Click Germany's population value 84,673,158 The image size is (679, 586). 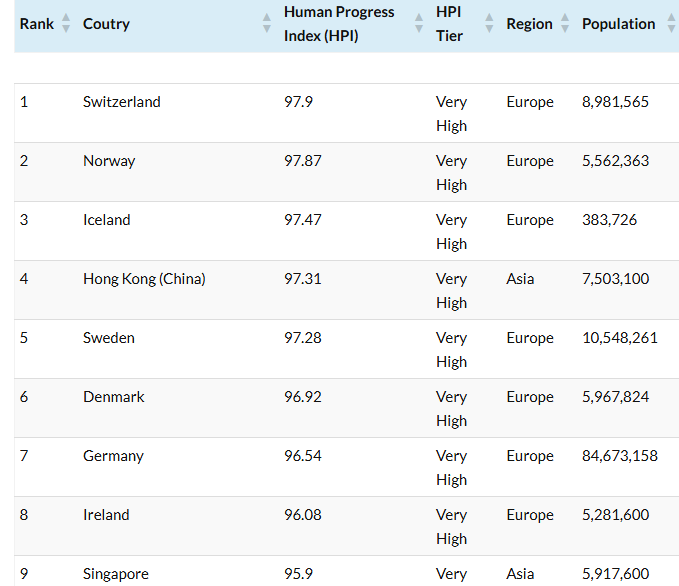pos(619,456)
